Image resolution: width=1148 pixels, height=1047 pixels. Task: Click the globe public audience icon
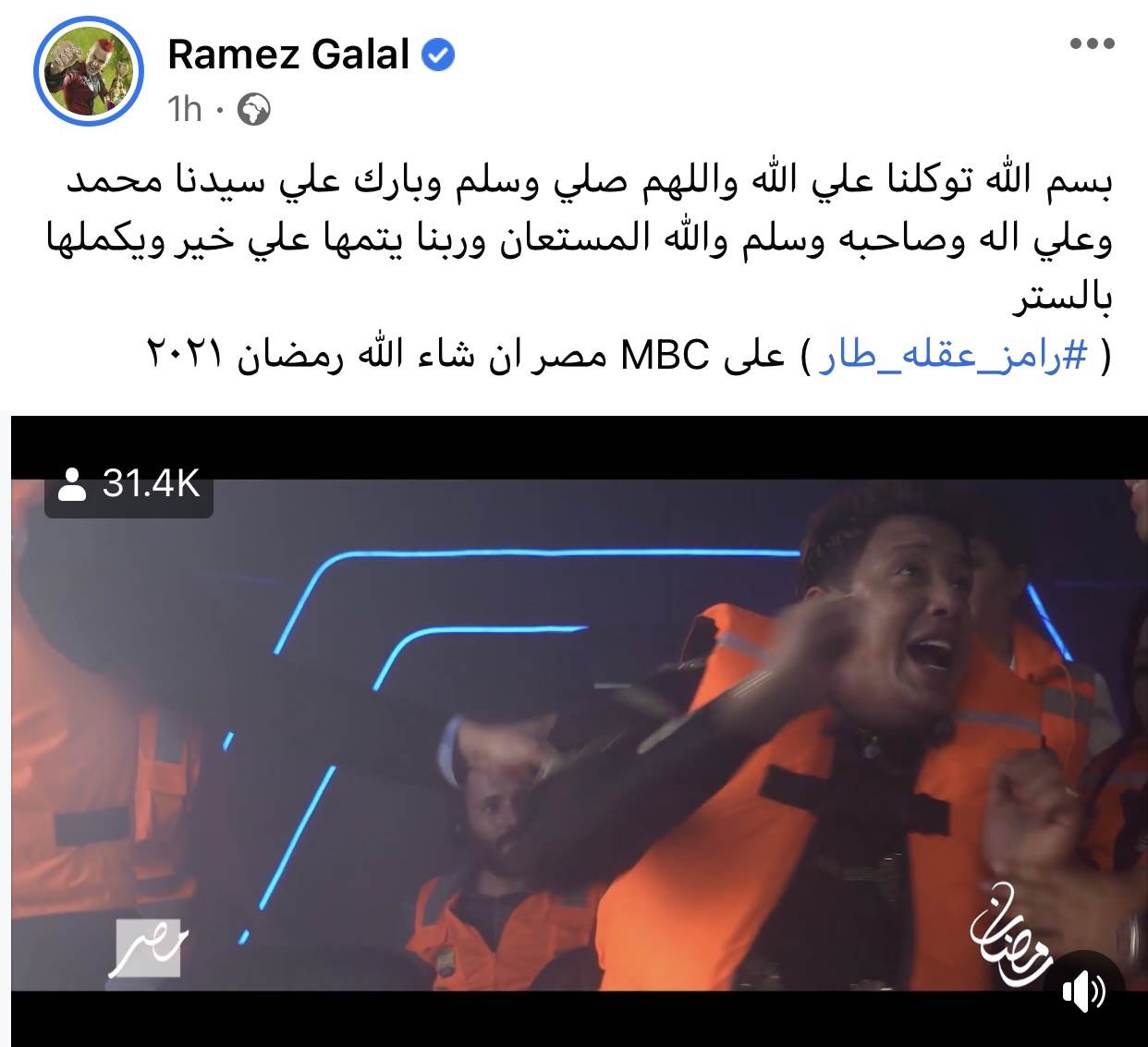tap(254, 111)
